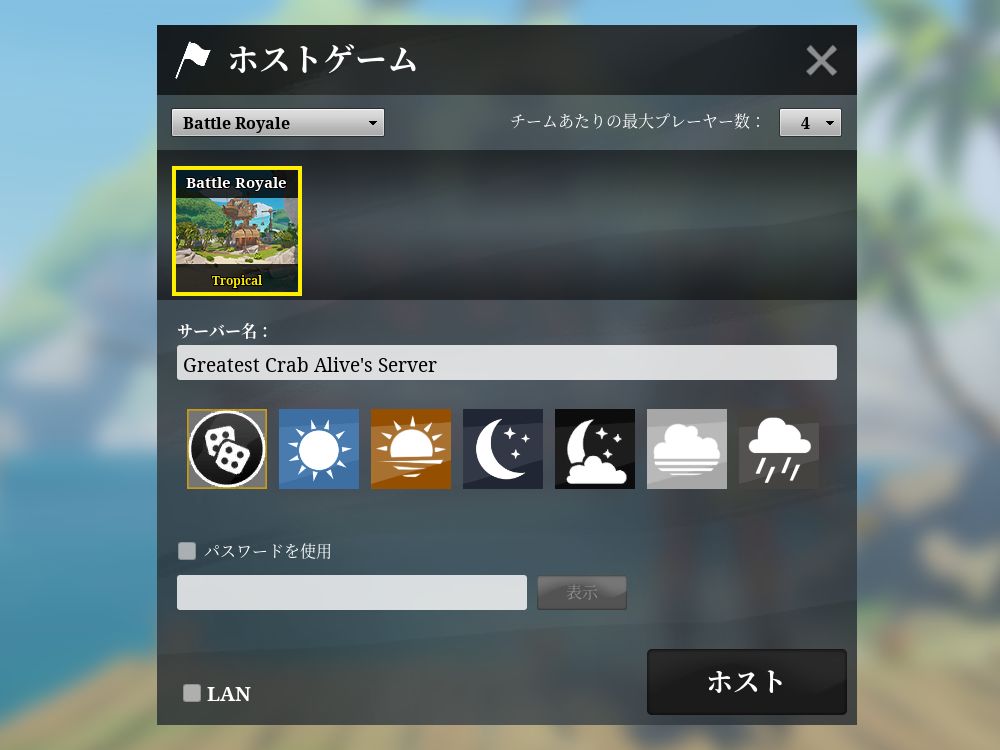1000x750 pixels.
Task: Click the ホスト button to host game
Action: pos(746,682)
